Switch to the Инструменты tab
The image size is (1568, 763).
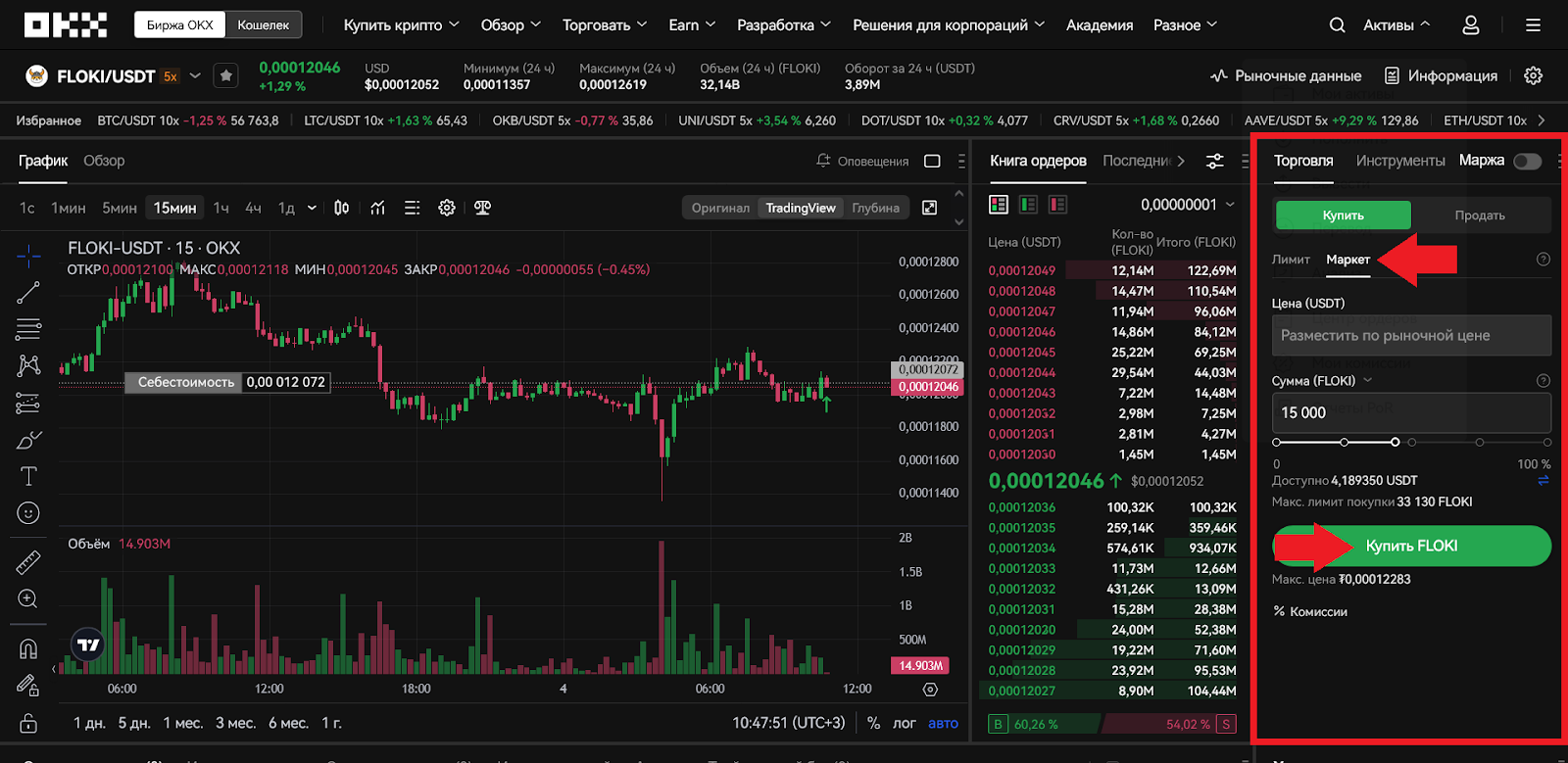(x=1399, y=161)
